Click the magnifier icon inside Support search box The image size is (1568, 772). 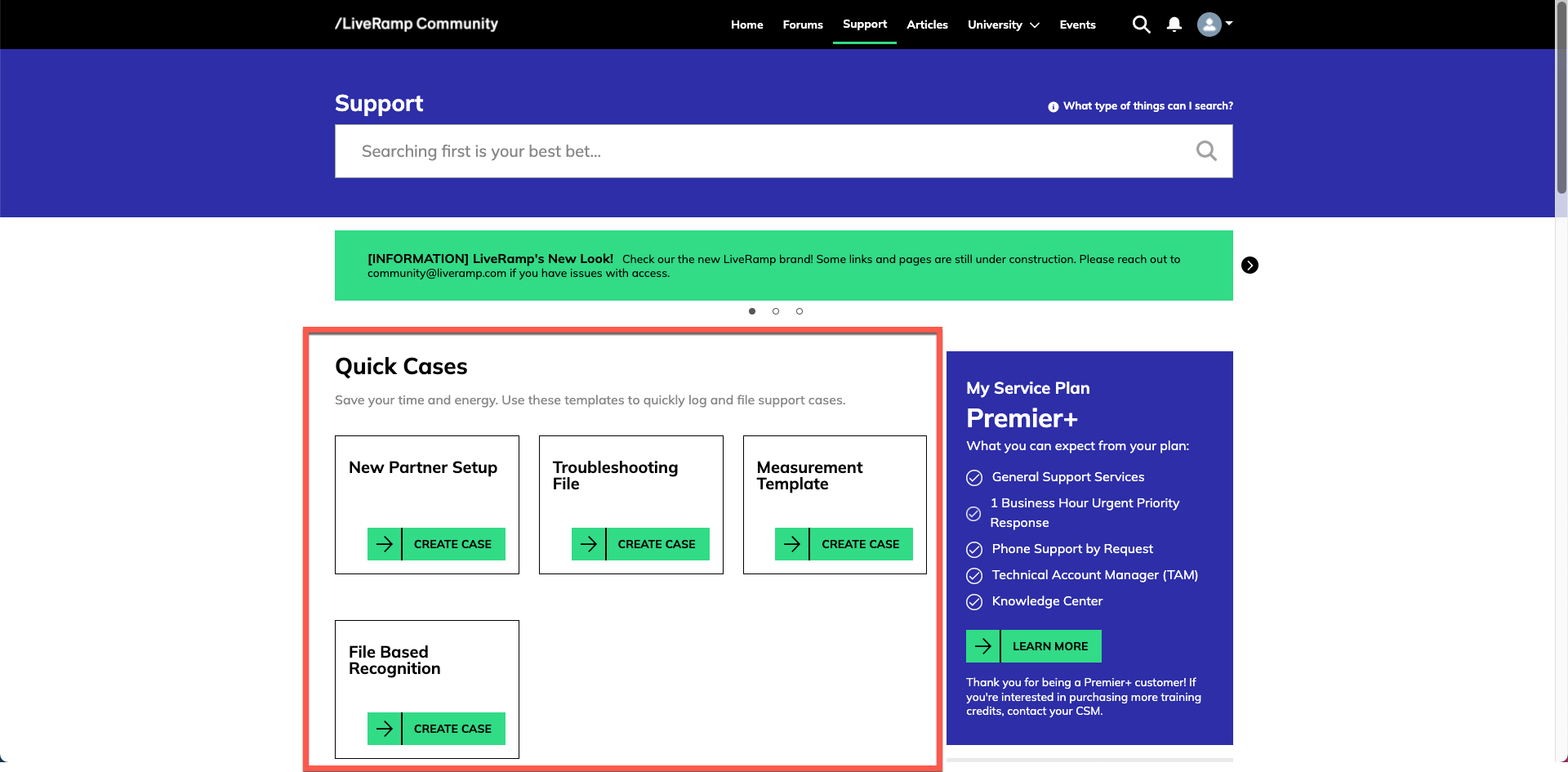[x=1206, y=150]
